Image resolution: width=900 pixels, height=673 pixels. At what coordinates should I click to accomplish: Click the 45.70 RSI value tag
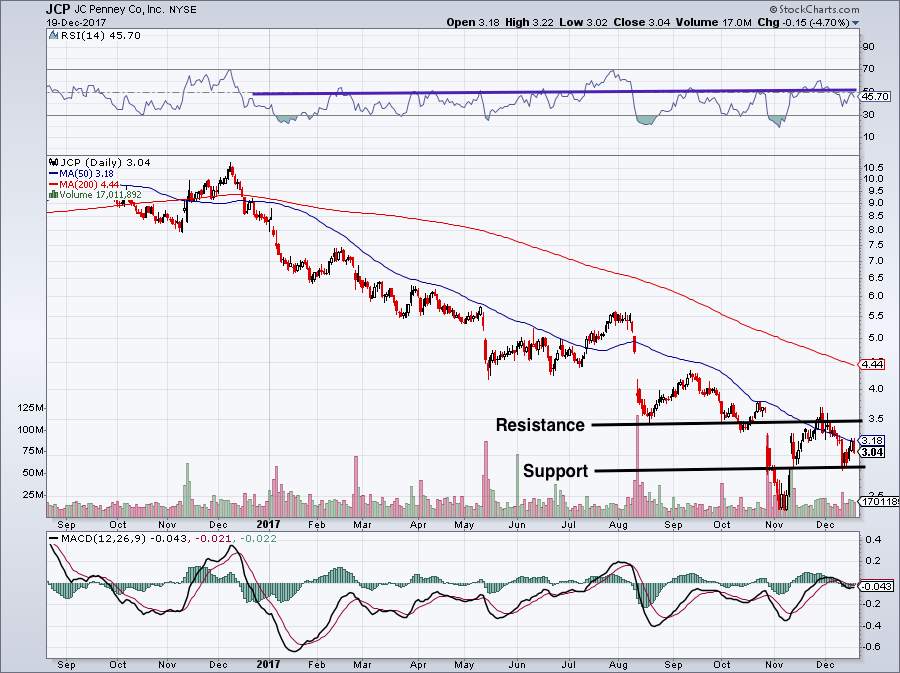(x=876, y=96)
